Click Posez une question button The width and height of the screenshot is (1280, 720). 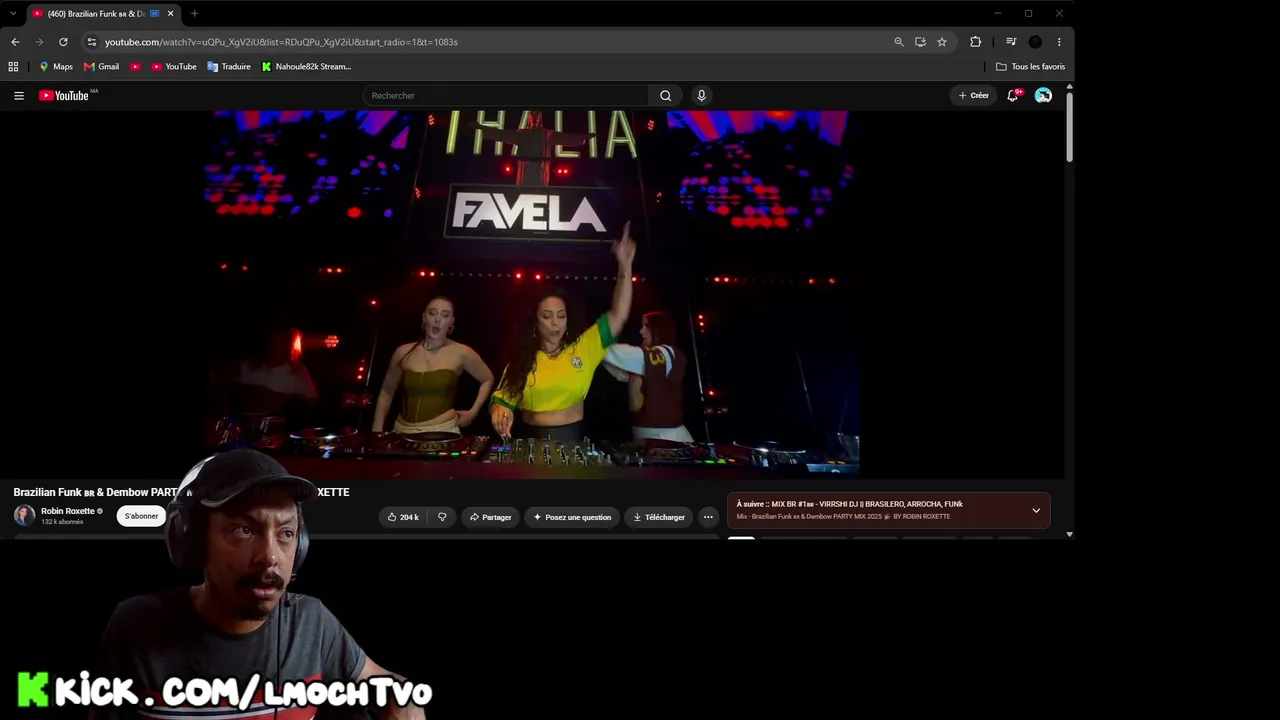[x=572, y=517]
